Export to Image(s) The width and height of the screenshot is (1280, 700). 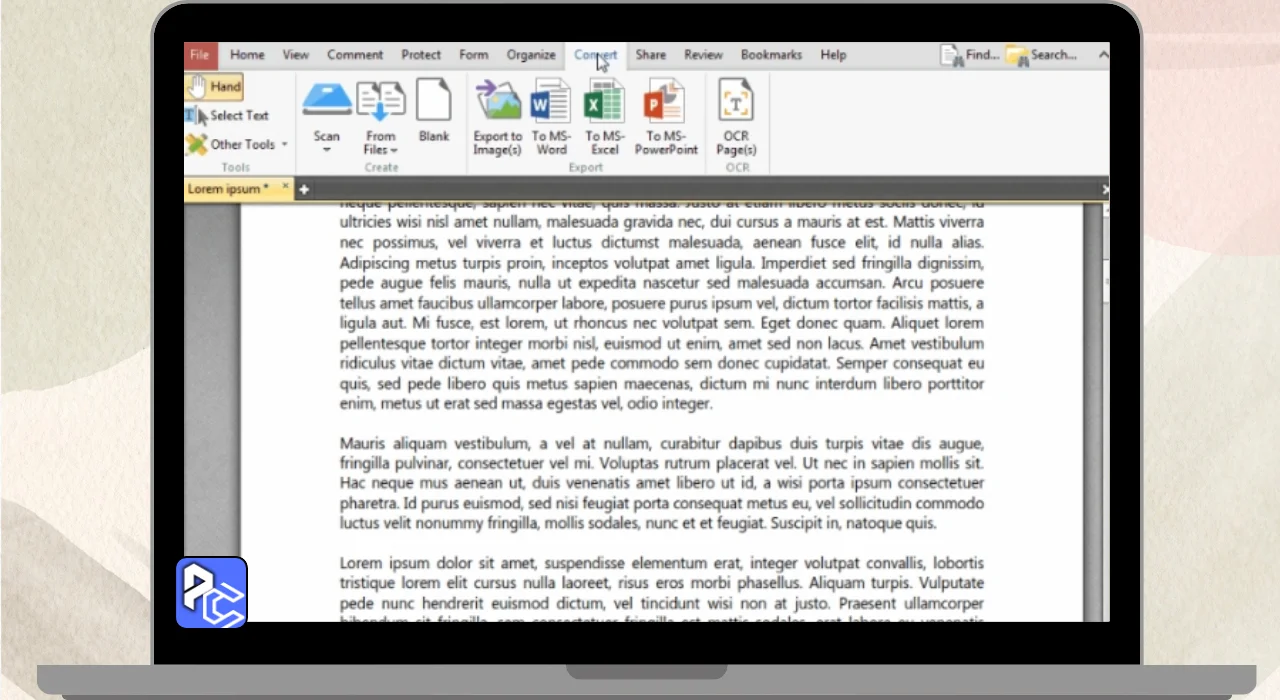point(498,118)
